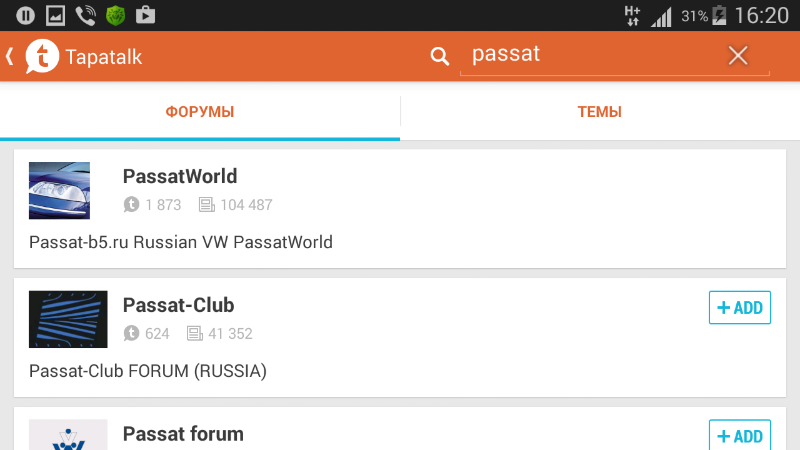800x450 pixels.
Task: Add the Passat forum entry
Action: tap(740, 436)
